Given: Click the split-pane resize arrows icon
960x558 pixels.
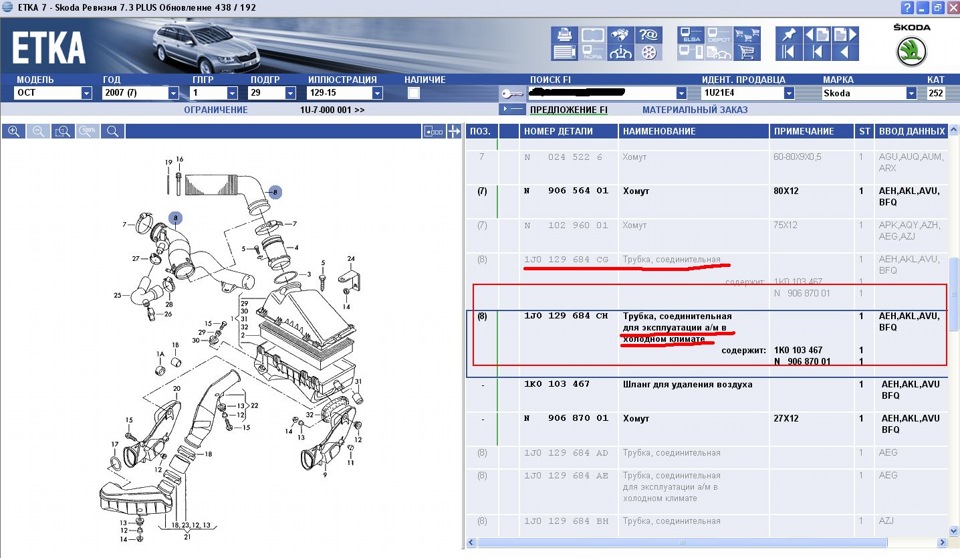Looking at the screenshot, I should (x=454, y=131).
